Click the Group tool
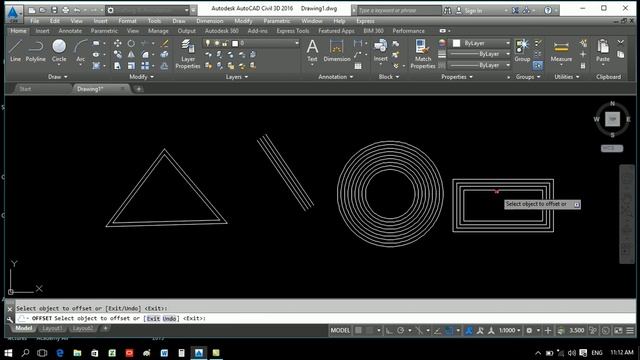The width and height of the screenshot is (640, 360). pos(522,51)
